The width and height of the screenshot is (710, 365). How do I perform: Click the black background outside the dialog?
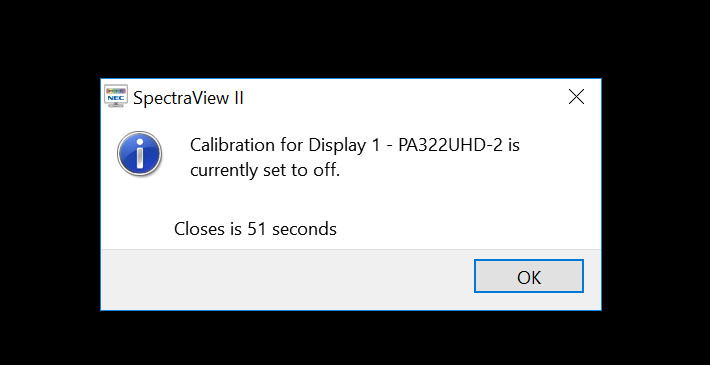[355, 38]
